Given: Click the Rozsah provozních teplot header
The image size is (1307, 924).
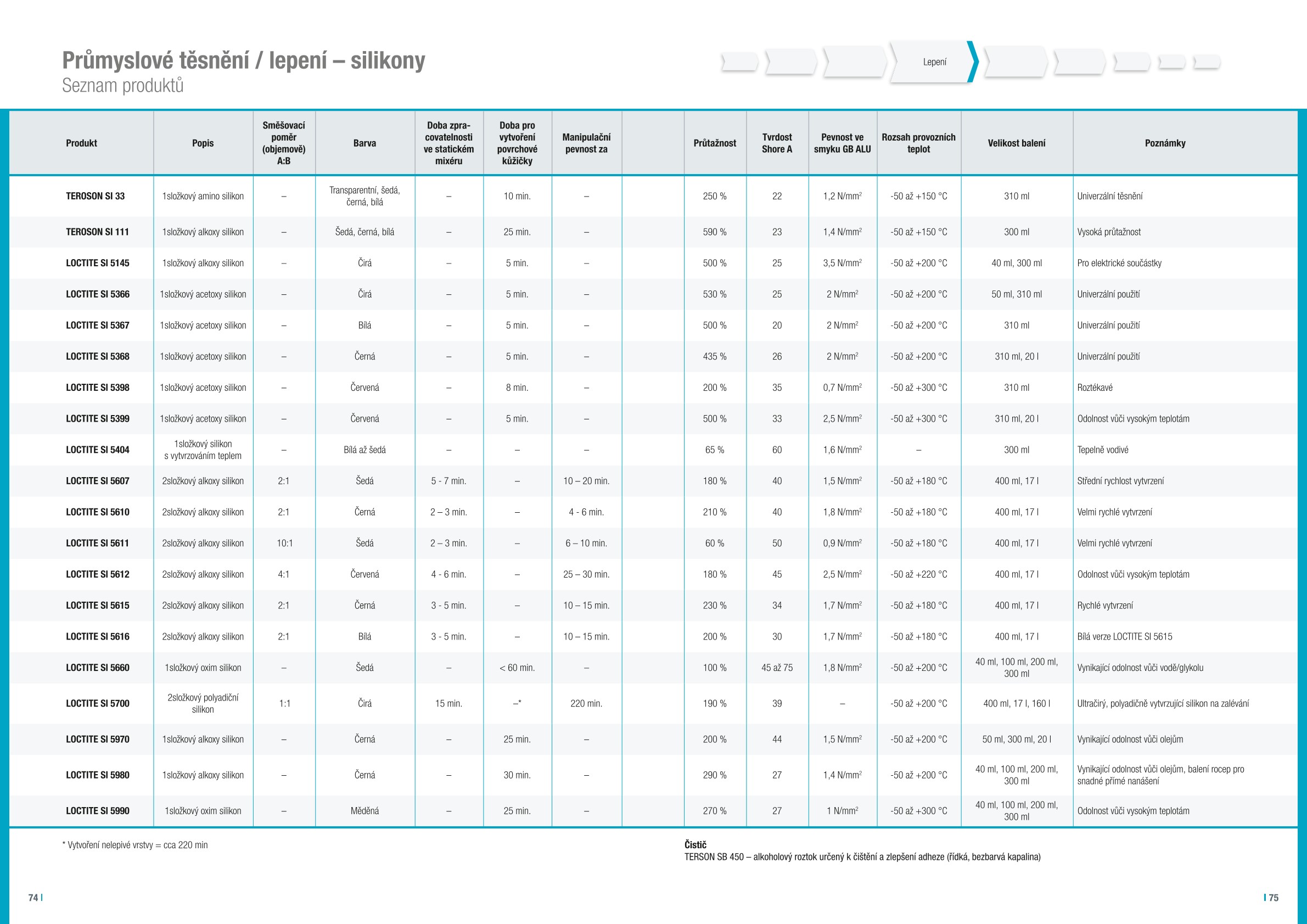Looking at the screenshot, I should point(919,143).
